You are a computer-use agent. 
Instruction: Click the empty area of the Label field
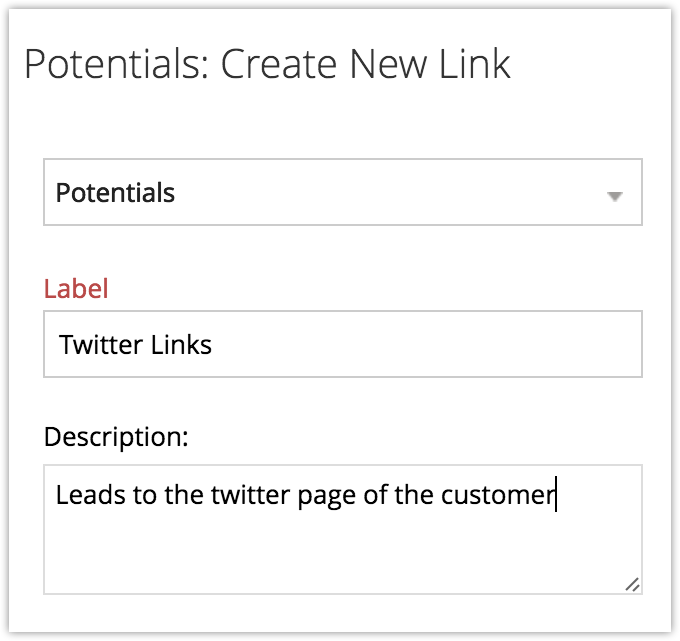pos(430,346)
